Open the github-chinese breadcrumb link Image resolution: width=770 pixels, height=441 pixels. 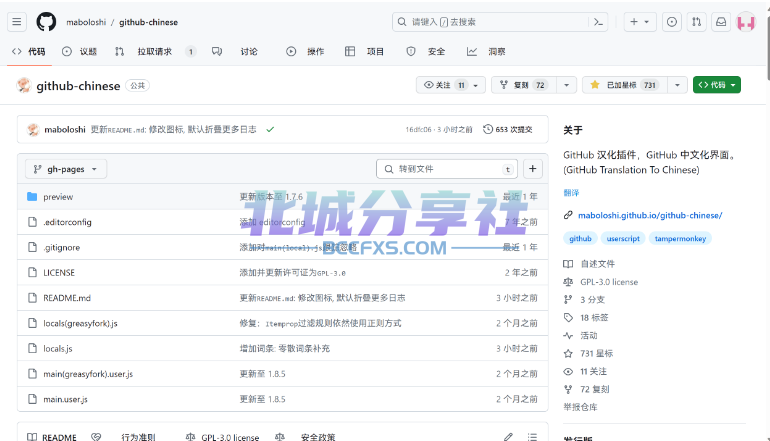pos(148,22)
